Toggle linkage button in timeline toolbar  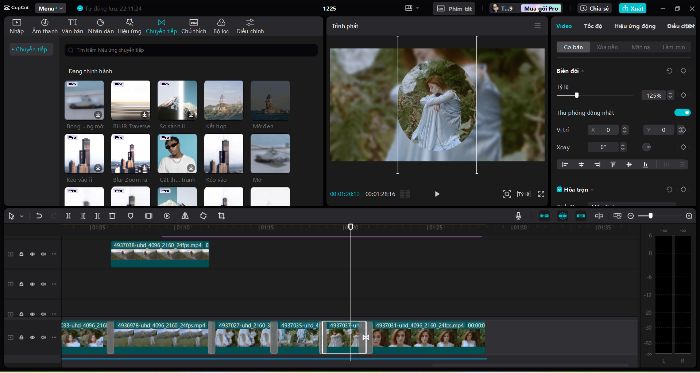pos(581,216)
